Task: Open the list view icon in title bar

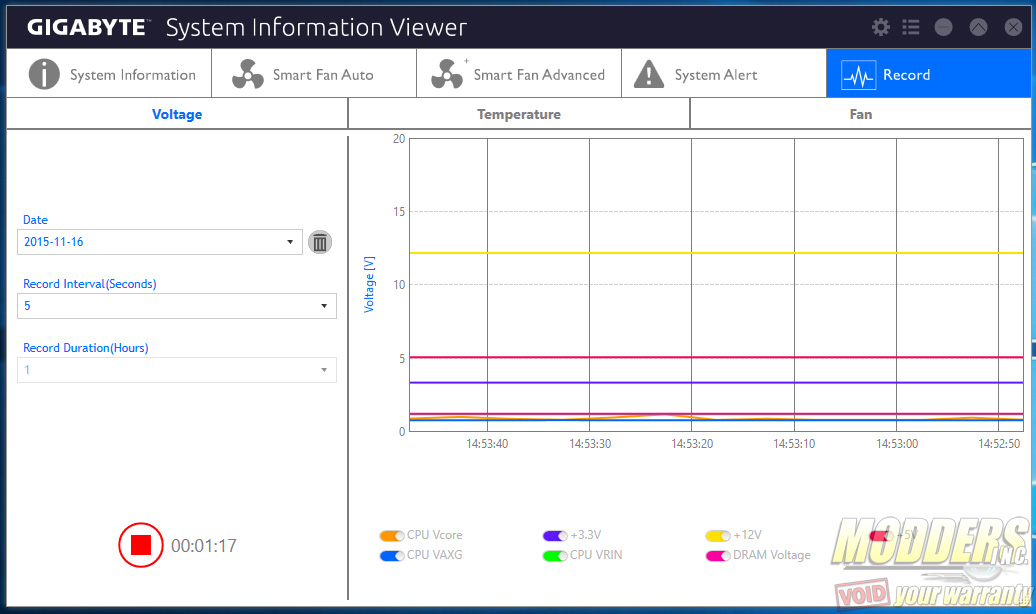Action: [x=910, y=27]
